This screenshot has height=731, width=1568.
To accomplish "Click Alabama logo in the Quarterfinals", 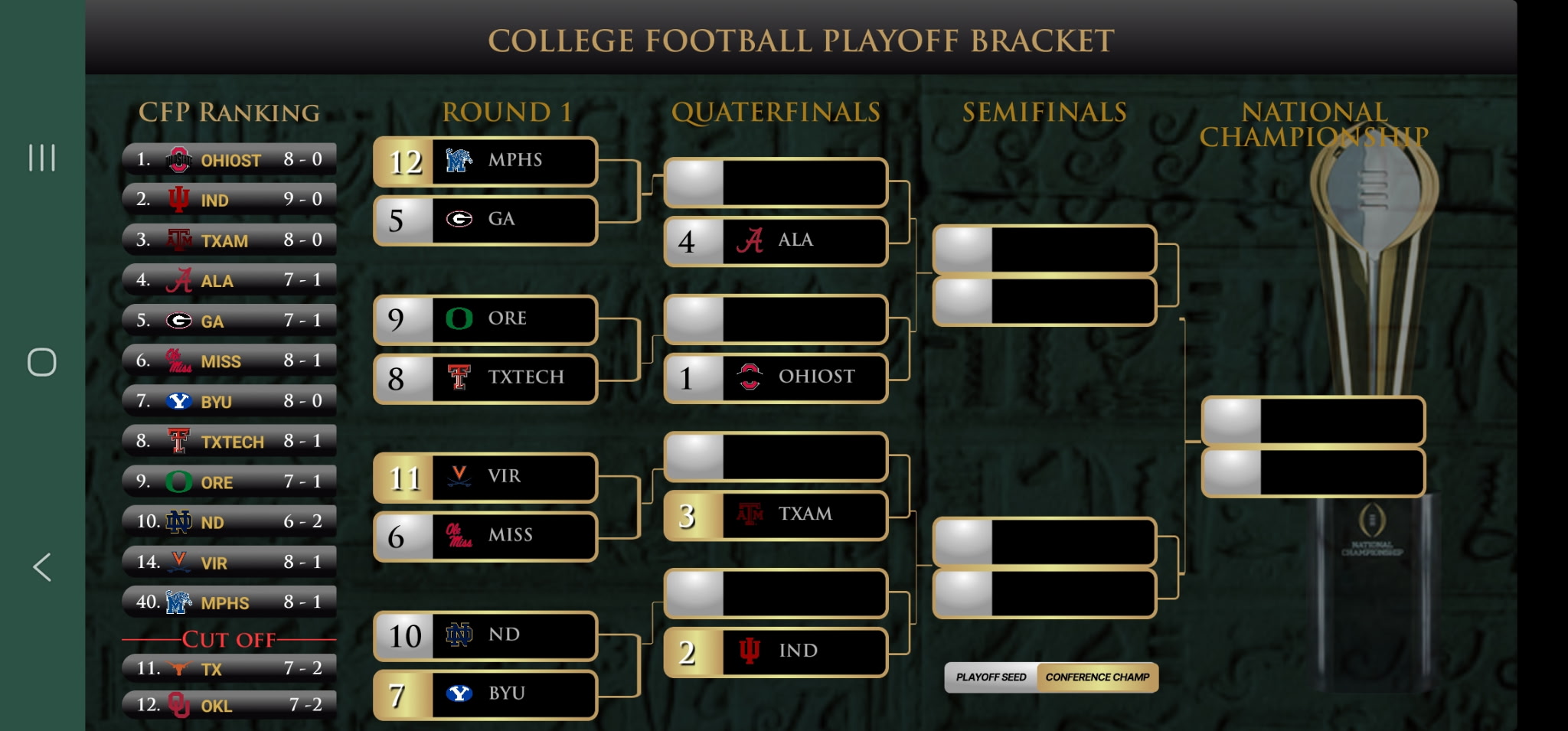I will (750, 240).
